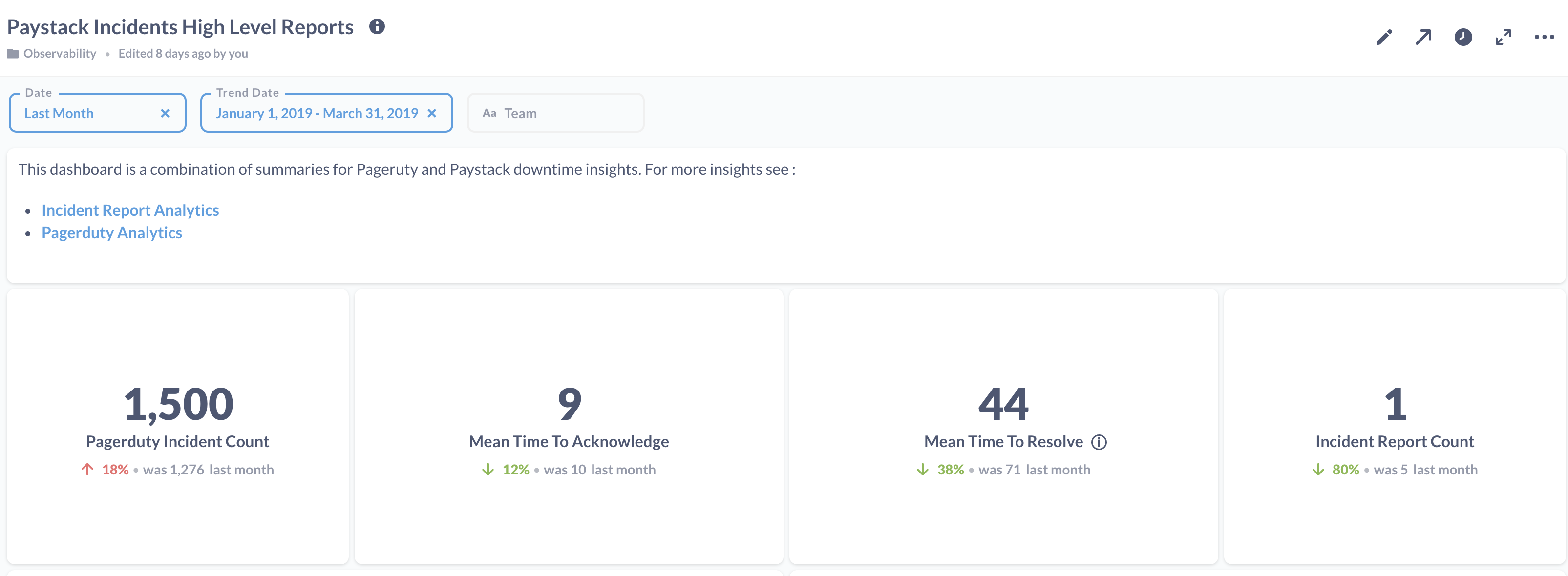Click the 9 acknowledge time value
1568x576 pixels.
click(570, 404)
